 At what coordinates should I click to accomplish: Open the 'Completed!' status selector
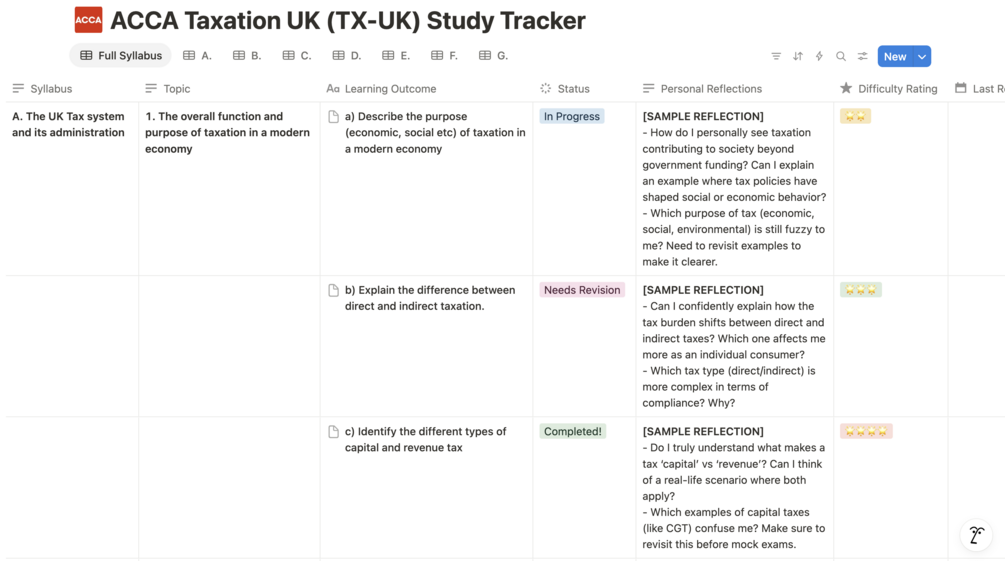click(x=572, y=432)
